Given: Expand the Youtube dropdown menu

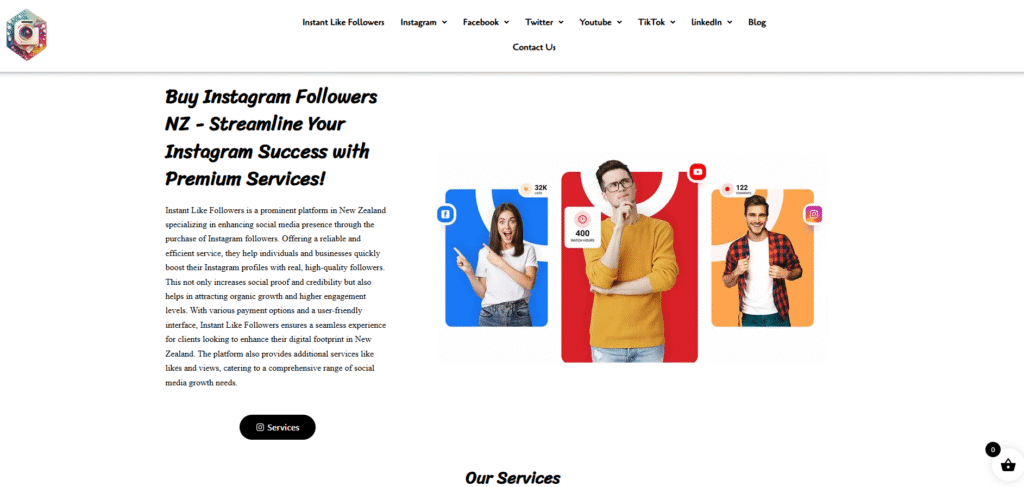Looking at the screenshot, I should (x=601, y=22).
